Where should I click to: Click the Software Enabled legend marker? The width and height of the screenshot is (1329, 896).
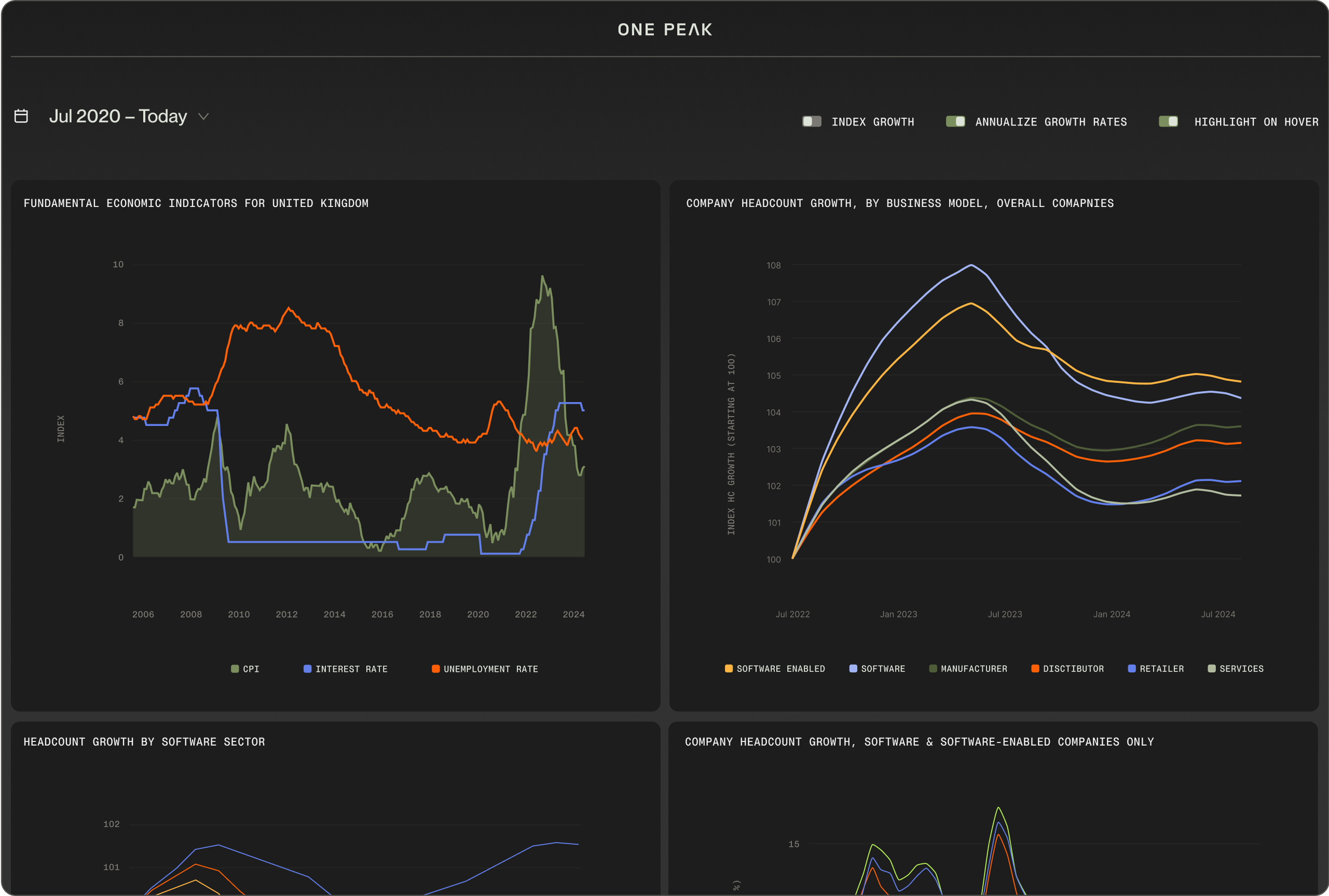pos(728,669)
